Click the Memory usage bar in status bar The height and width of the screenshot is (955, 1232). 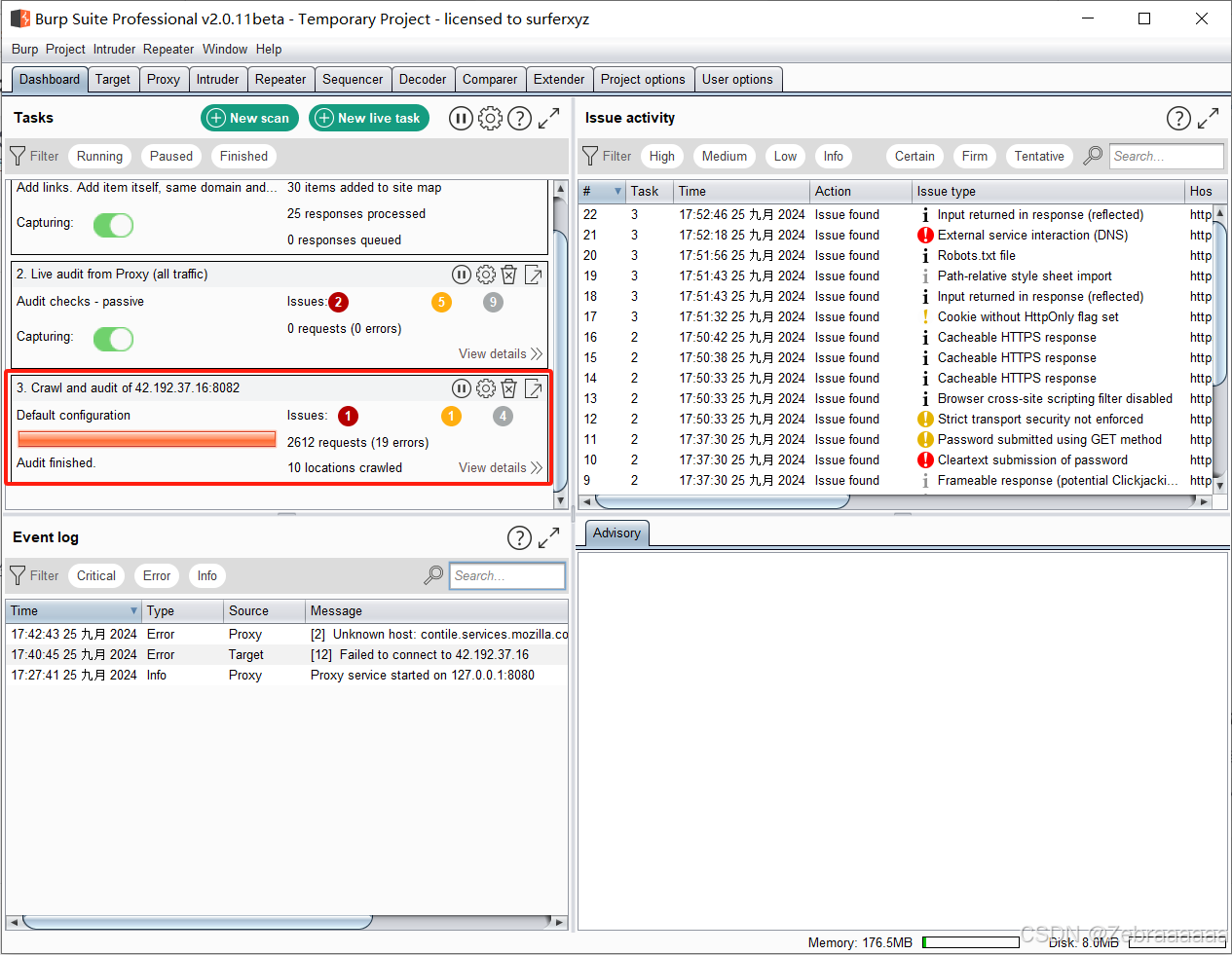pos(969,942)
